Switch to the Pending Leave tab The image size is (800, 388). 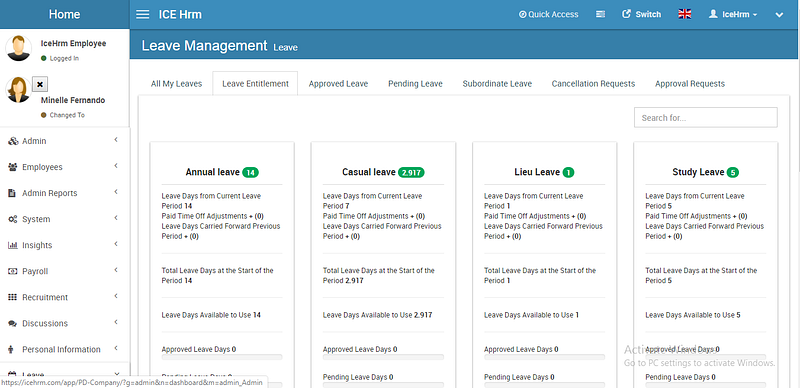(x=415, y=84)
